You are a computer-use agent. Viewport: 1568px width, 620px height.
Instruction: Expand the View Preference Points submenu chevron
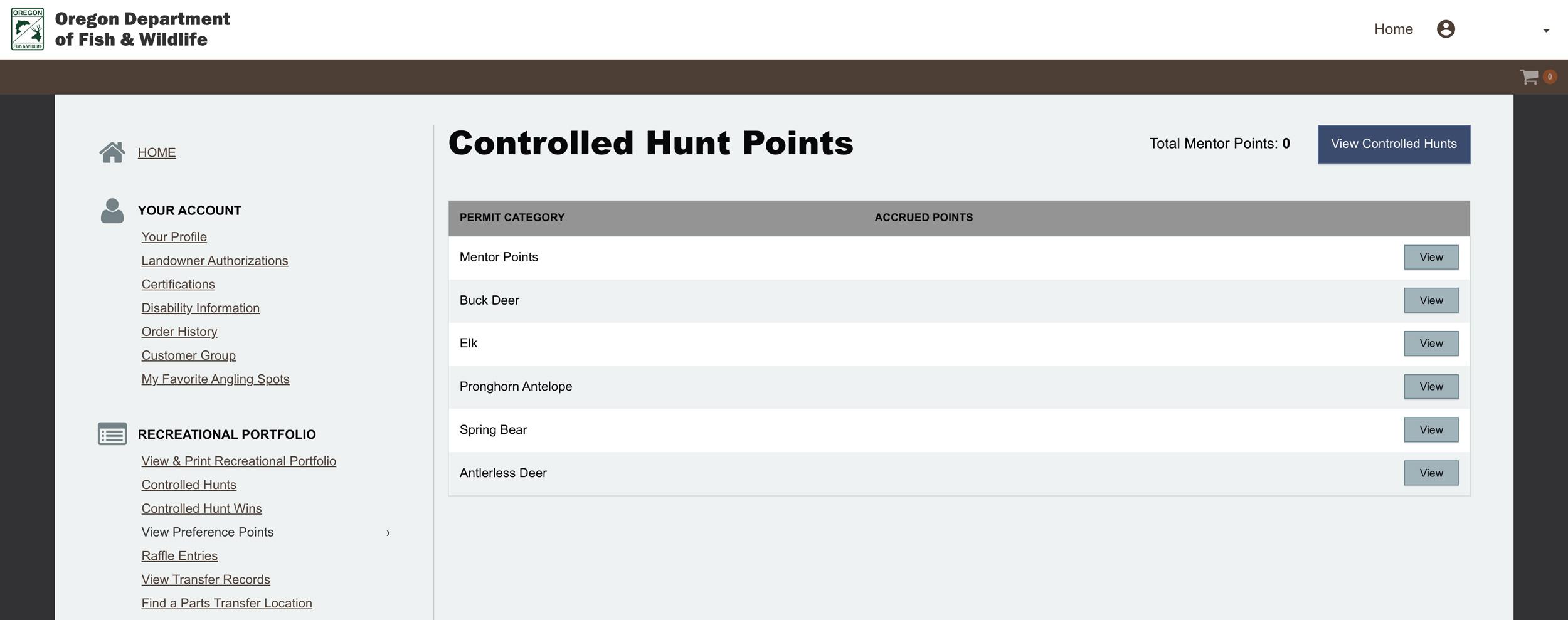(389, 532)
